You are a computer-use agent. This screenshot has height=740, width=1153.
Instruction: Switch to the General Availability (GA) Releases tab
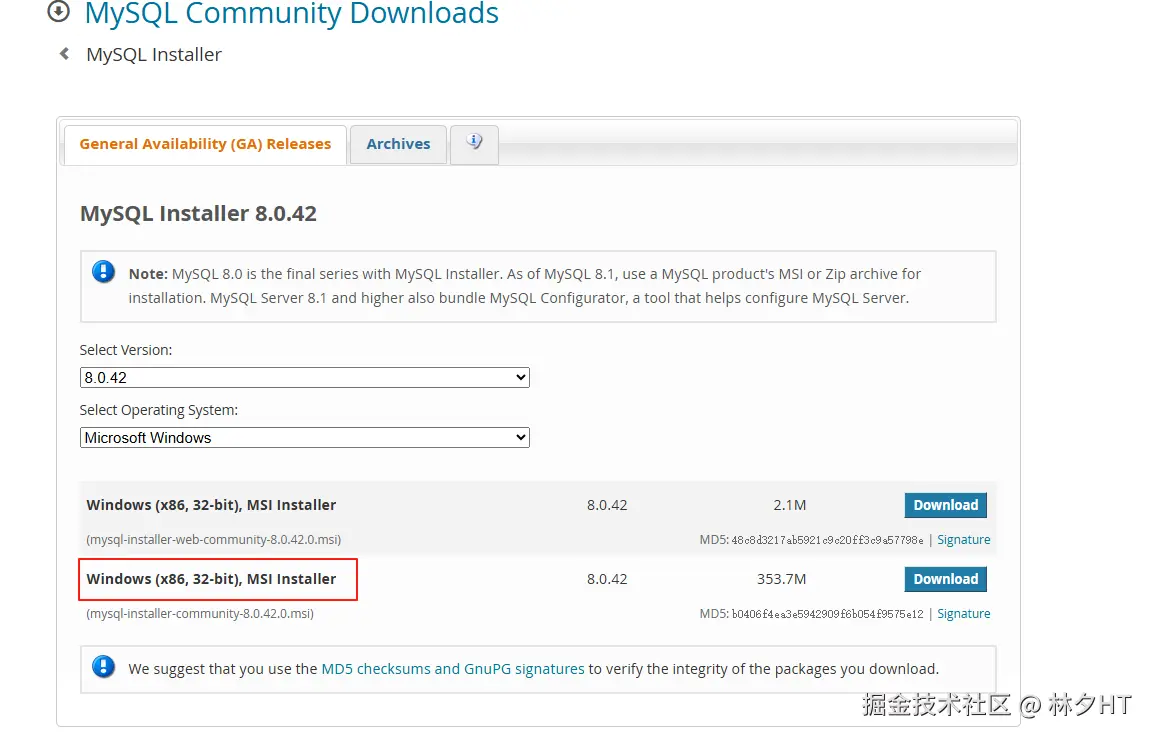point(205,144)
